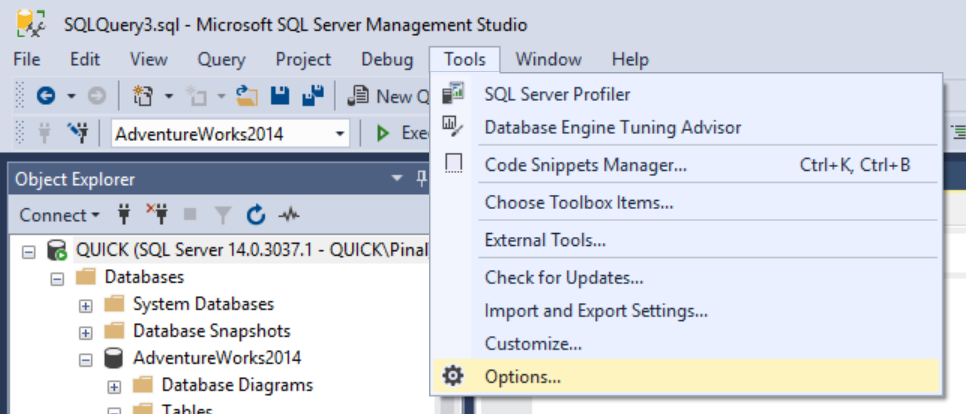The height and width of the screenshot is (414, 966).
Task: Open Code Snippets Manager menu entry
Action: coord(686,164)
